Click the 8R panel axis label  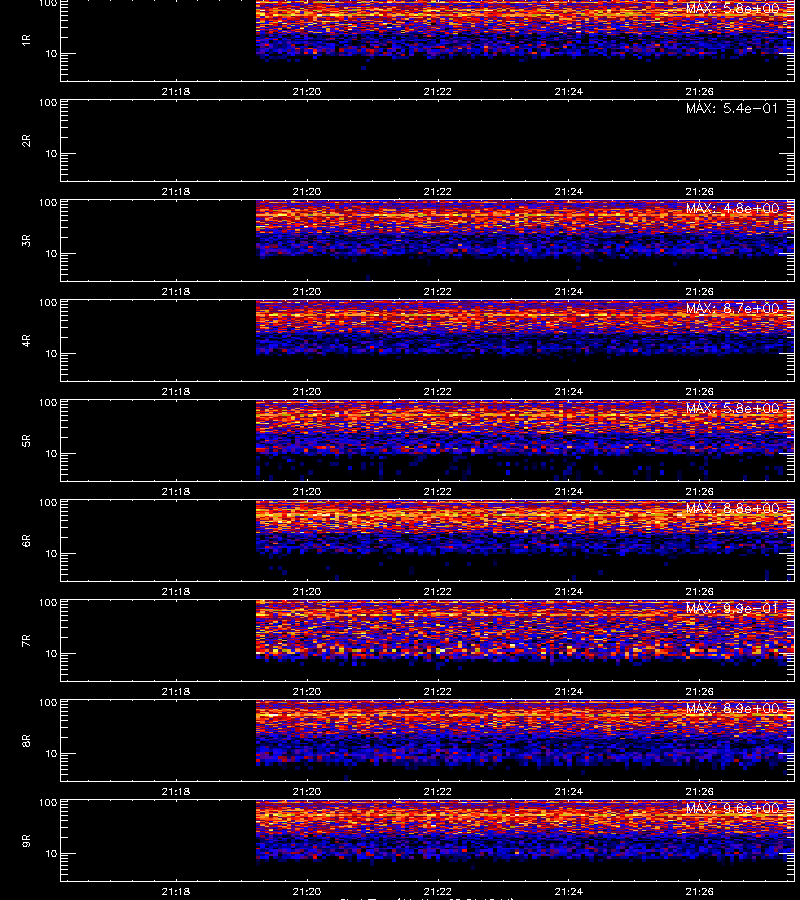26,740
